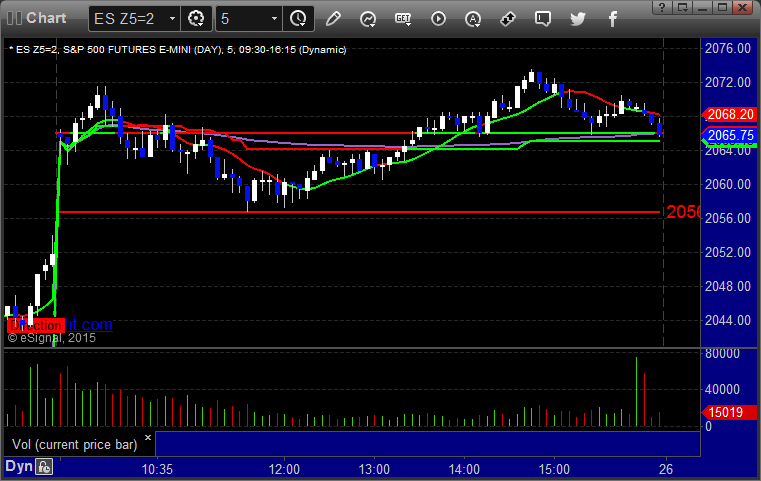The height and width of the screenshot is (481, 761).
Task: Click the Chart title grip handle
Action: click(x=15, y=18)
